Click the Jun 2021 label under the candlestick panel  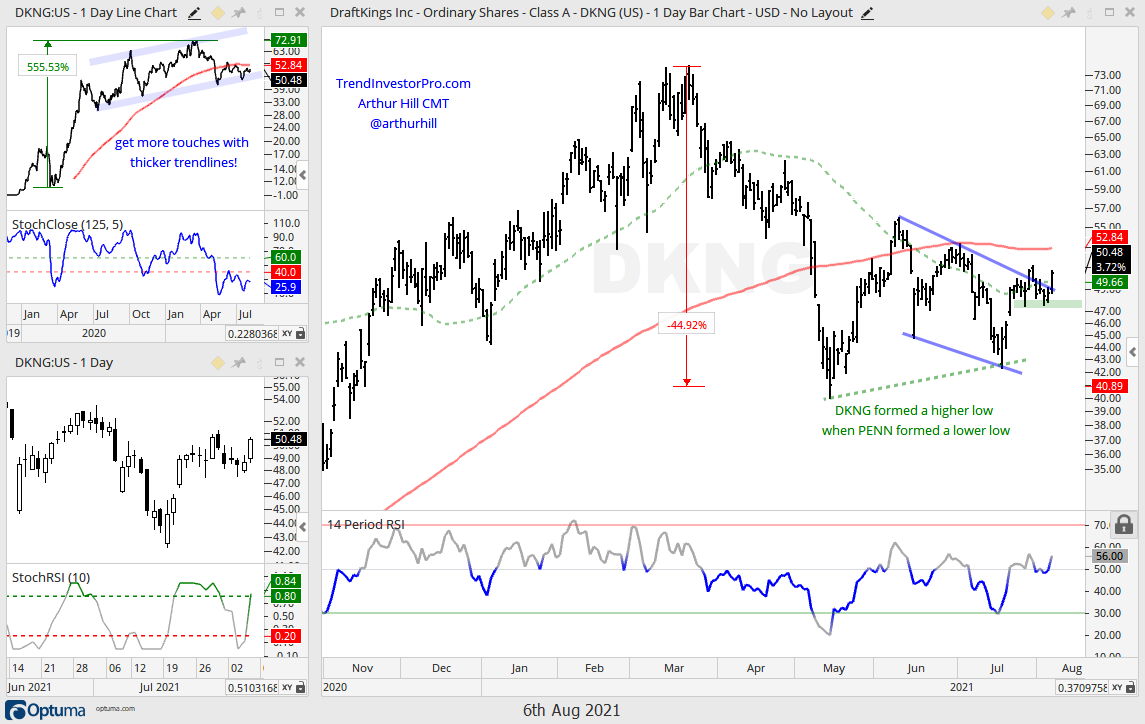point(29,687)
